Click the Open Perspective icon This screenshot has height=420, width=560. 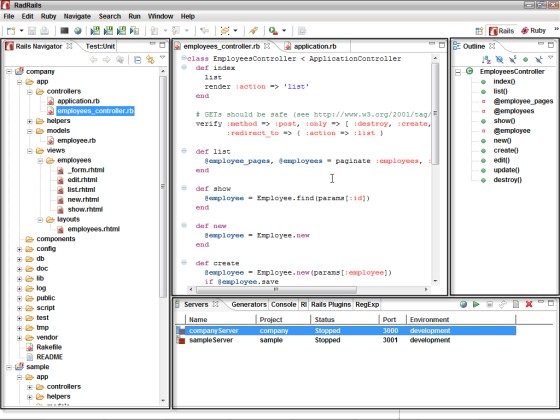(479, 31)
